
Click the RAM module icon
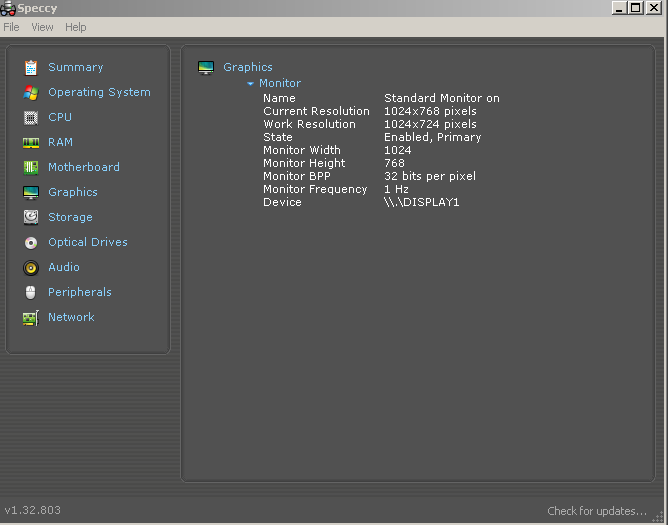(x=31, y=143)
